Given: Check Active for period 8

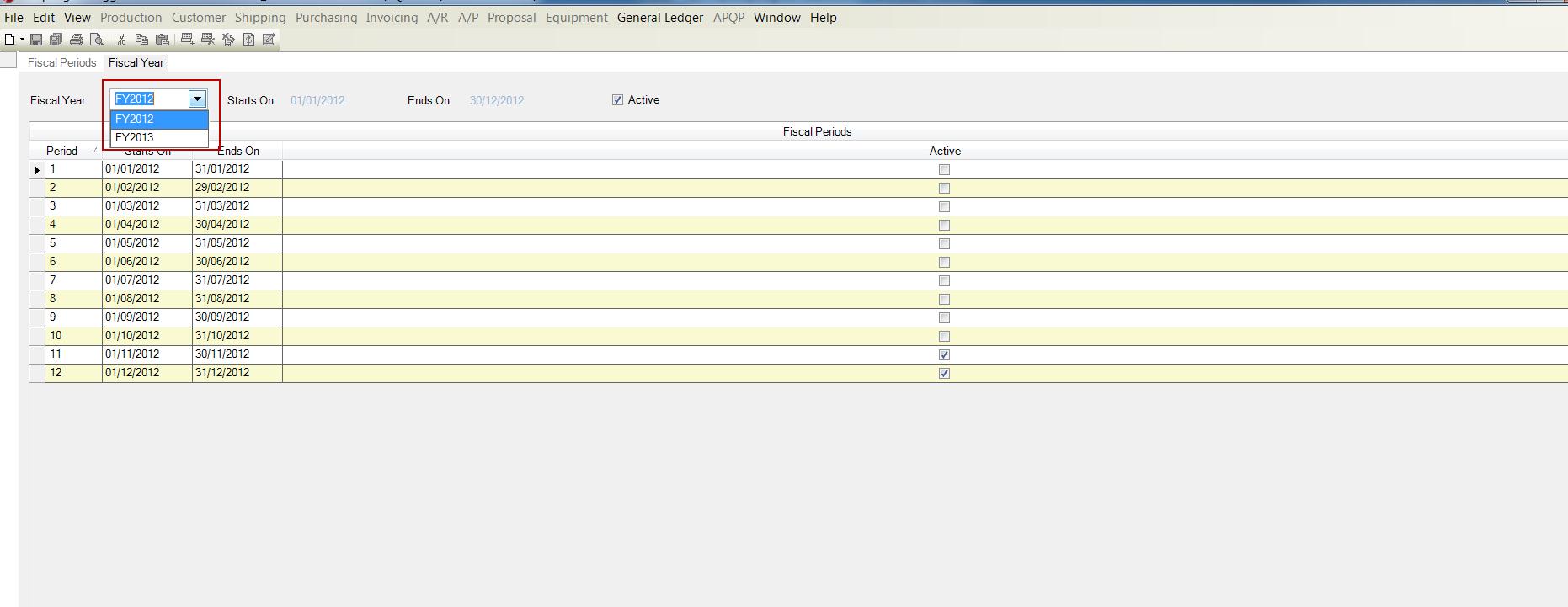Looking at the screenshot, I should click(944, 300).
